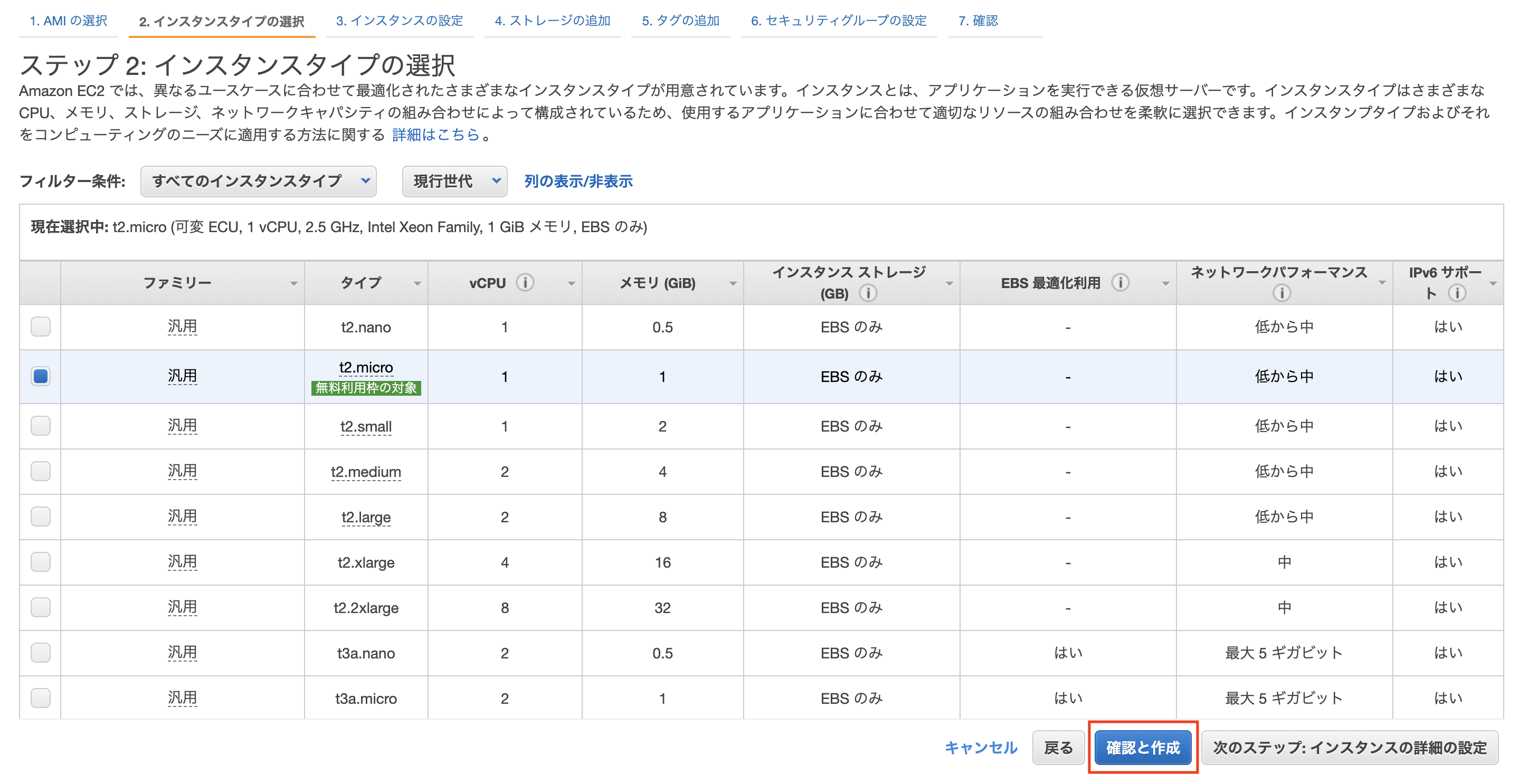Click the ファミリー column sort arrow
Screen dimensions: 1519x784
point(295,283)
